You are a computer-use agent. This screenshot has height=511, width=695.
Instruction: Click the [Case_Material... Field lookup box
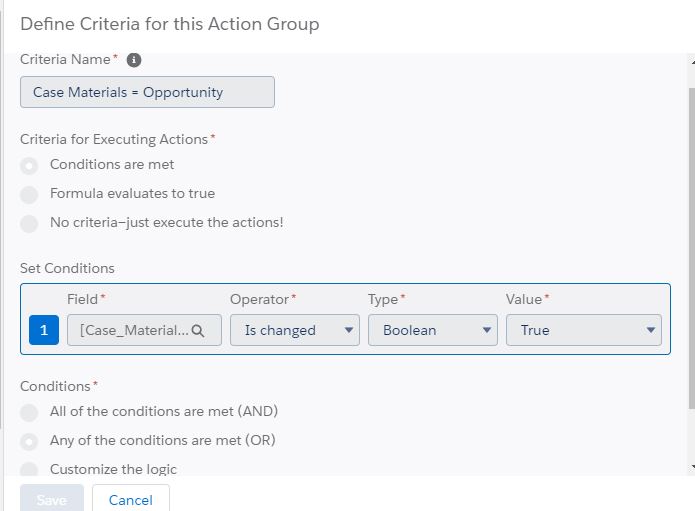pyautogui.click(x=130, y=330)
